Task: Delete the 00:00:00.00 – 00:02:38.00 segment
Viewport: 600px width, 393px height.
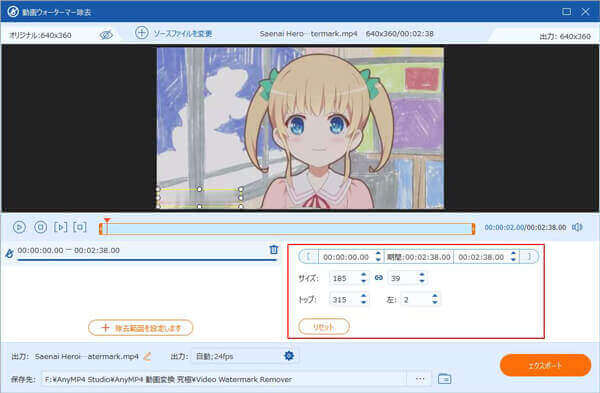Action: click(x=274, y=249)
